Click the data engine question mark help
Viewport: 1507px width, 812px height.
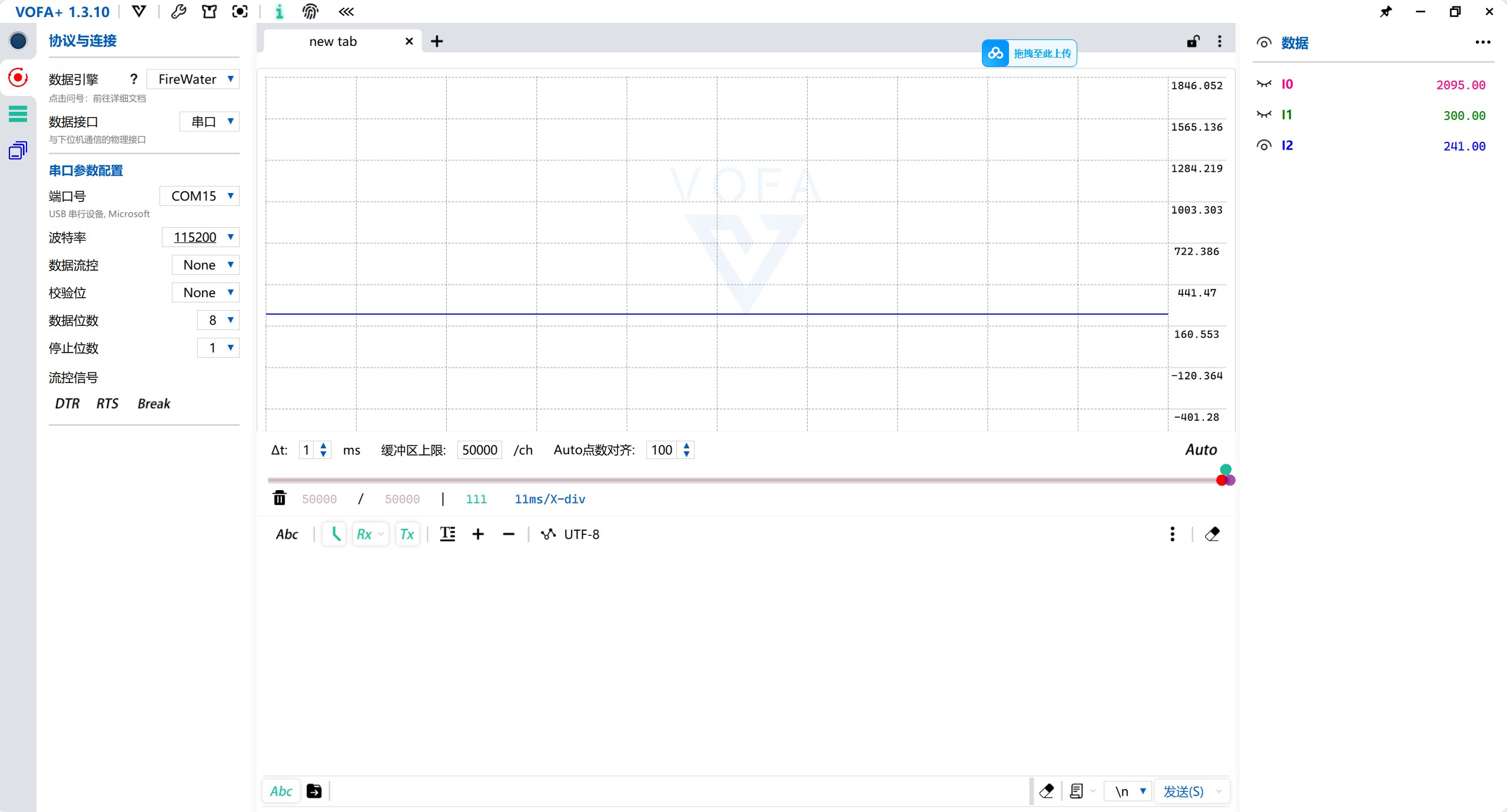click(134, 79)
